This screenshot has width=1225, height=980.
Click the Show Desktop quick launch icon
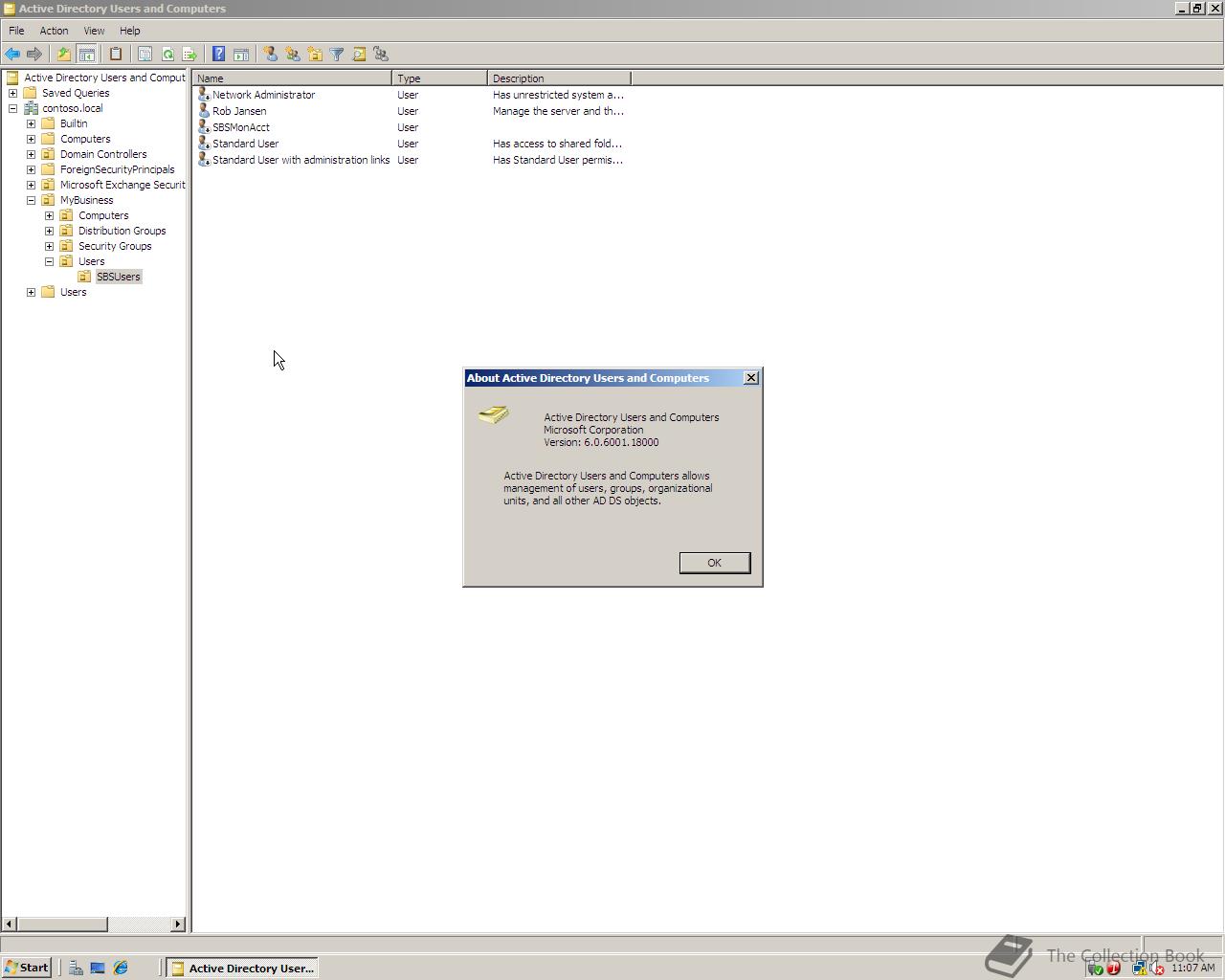click(98, 969)
